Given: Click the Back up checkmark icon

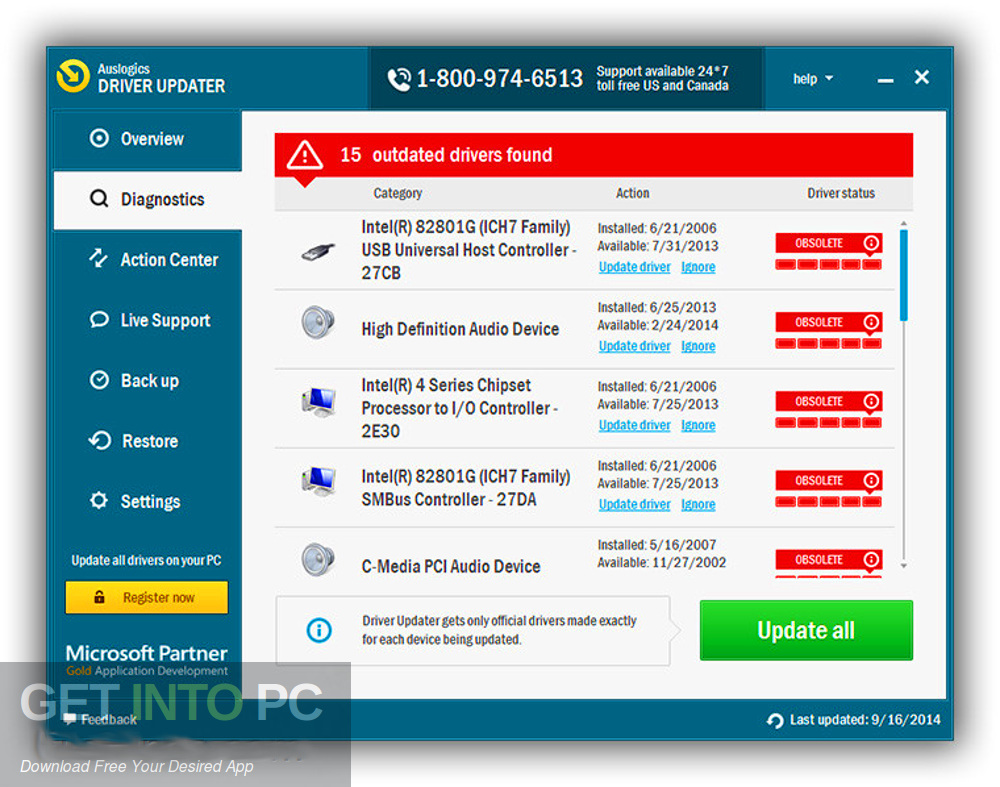Looking at the screenshot, I should 99,379.
